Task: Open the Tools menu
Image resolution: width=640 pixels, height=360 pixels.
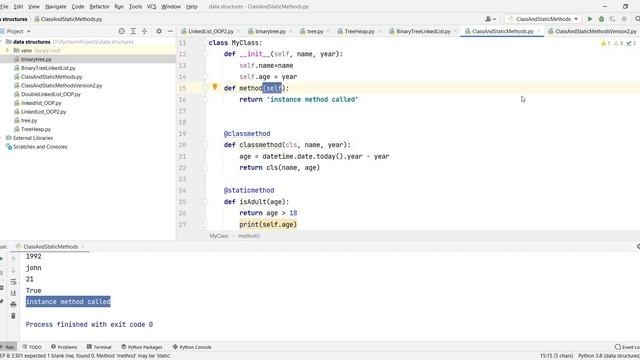Action: click(x=135, y=7)
